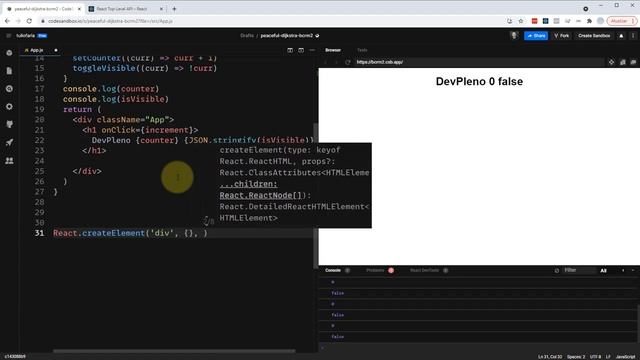Click the console.log(counter) line

click(111, 89)
